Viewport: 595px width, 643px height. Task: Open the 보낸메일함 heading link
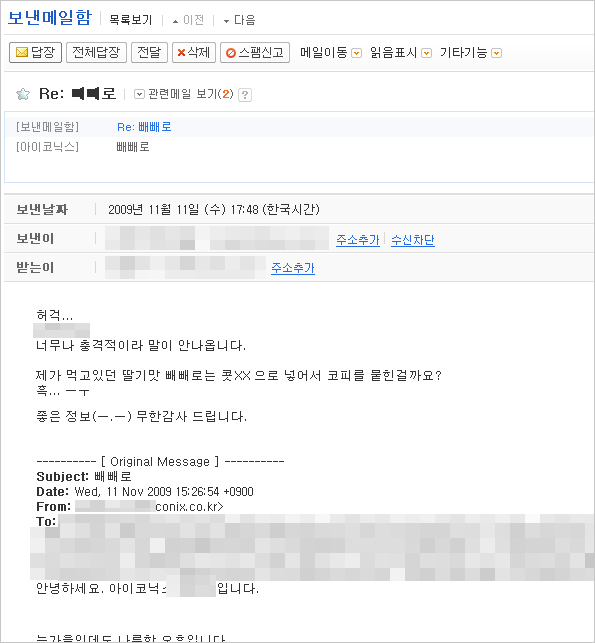coord(49,18)
